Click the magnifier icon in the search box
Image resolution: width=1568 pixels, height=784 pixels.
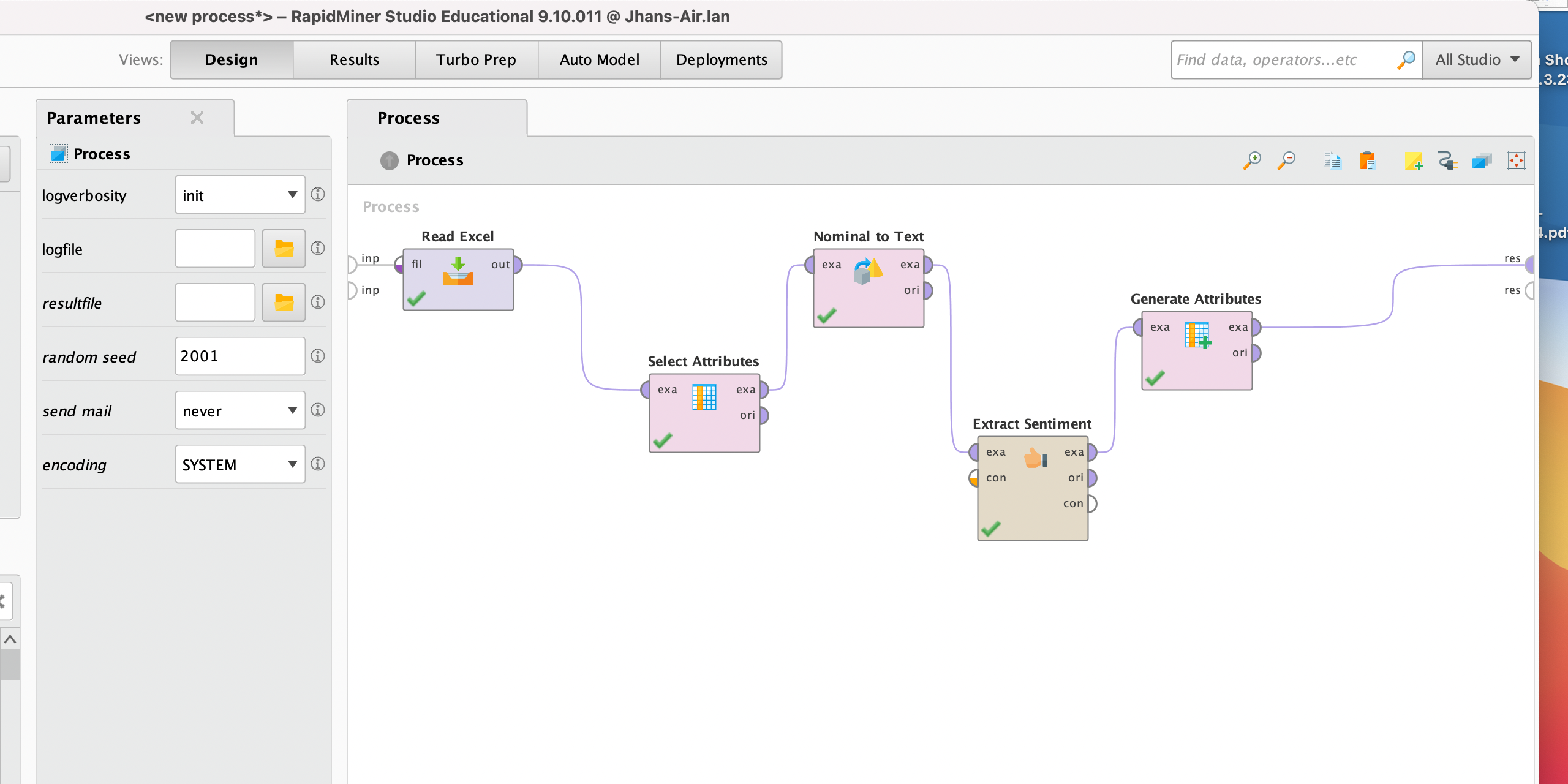point(1406,59)
